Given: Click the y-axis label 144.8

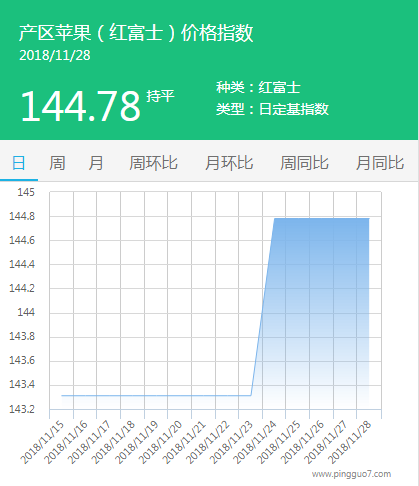Looking at the screenshot, I should [x=22, y=216].
